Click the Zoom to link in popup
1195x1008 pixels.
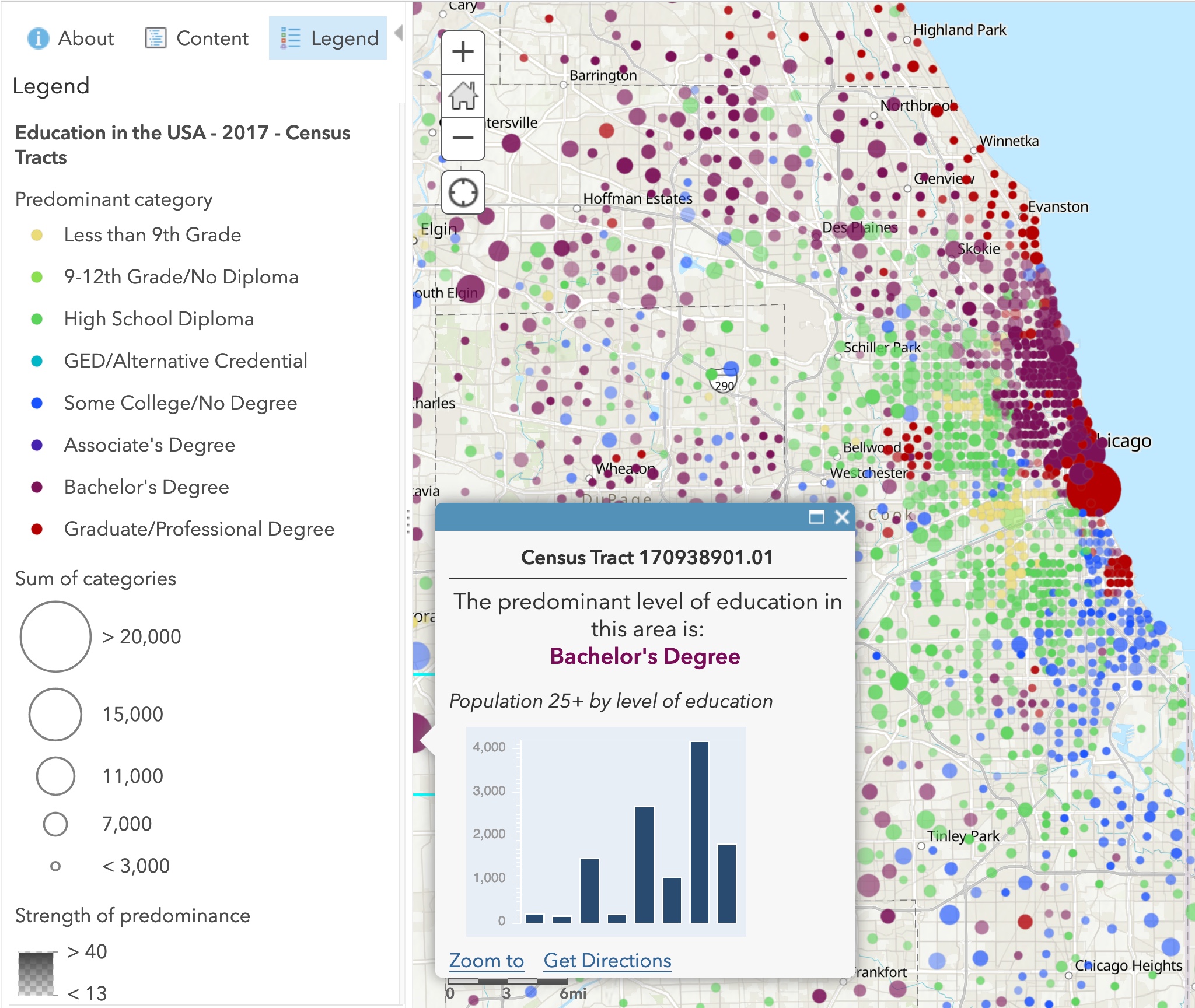tap(486, 960)
